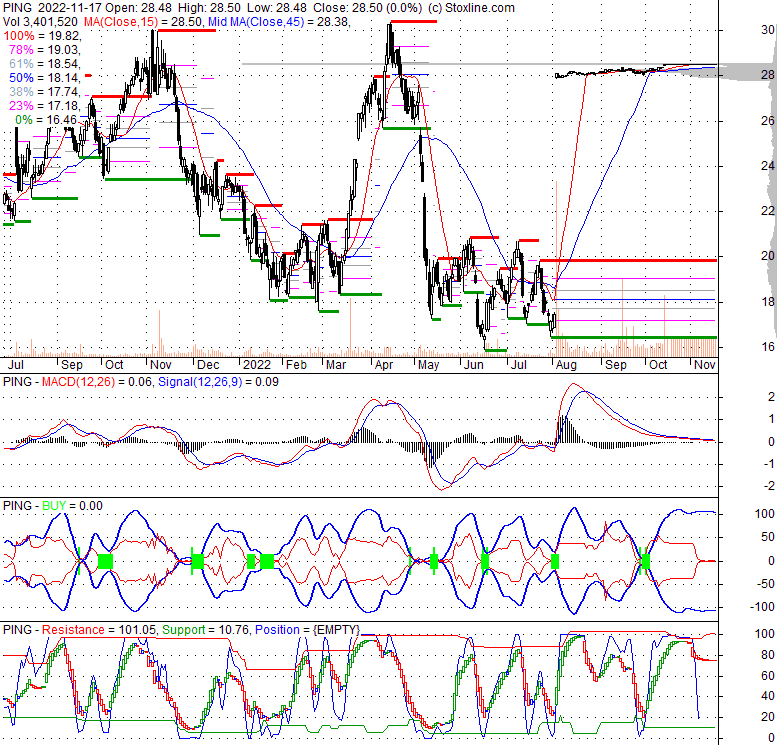
Task: Click the 18 price axis label
Action: point(768,302)
